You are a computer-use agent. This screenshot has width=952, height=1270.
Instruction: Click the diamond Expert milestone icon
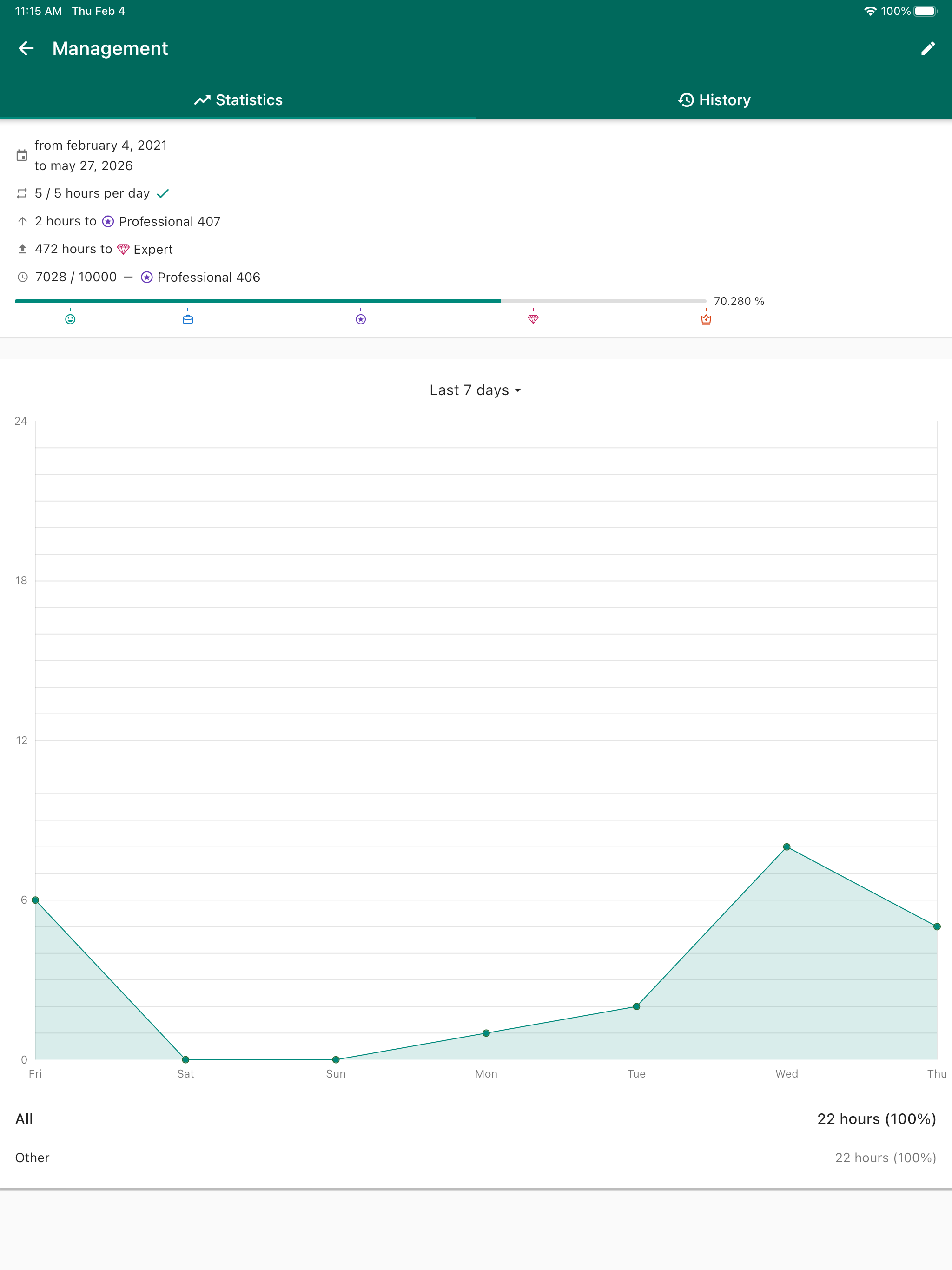coord(533,320)
